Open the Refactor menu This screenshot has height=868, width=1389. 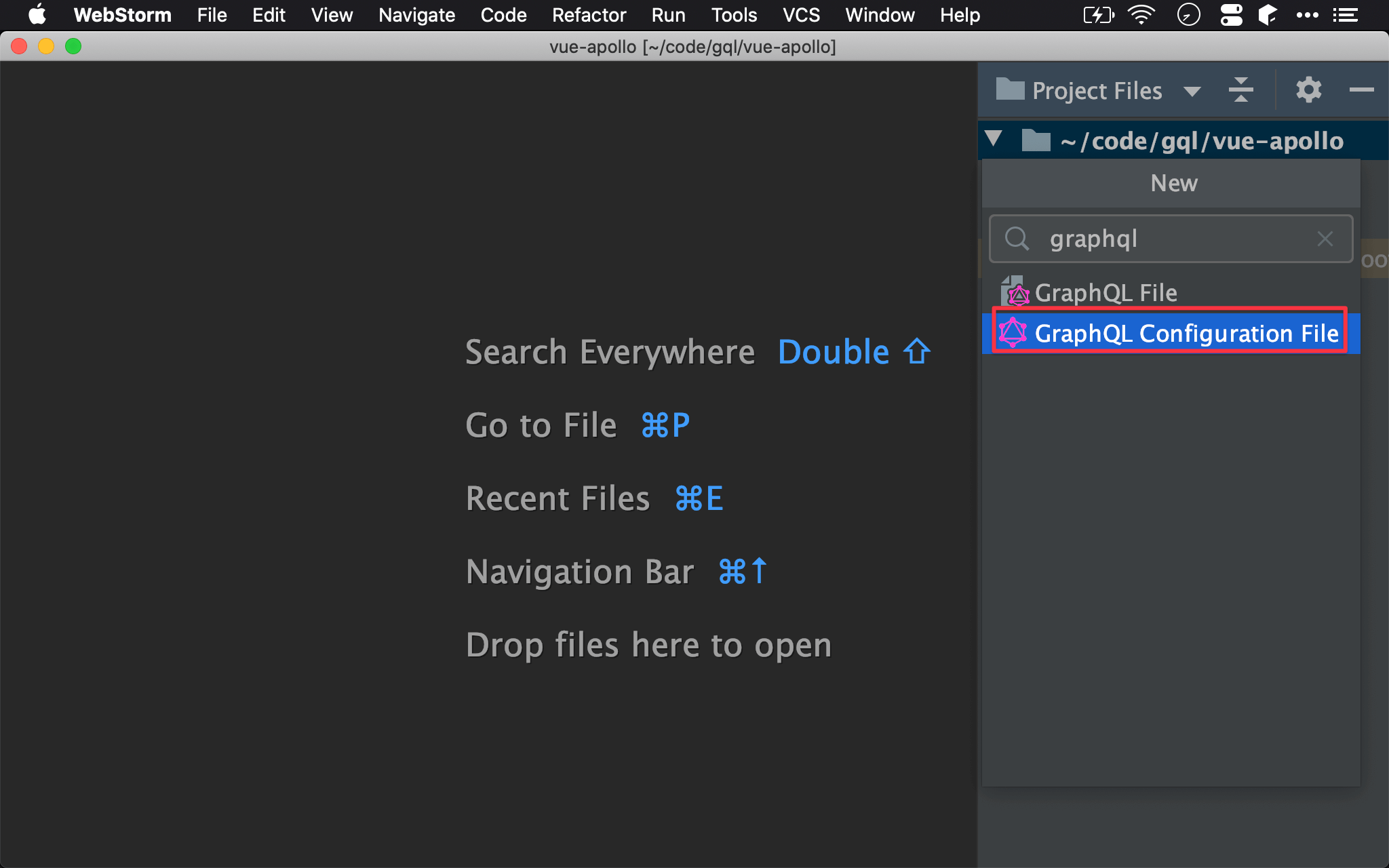pyautogui.click(x=589, y=15)
